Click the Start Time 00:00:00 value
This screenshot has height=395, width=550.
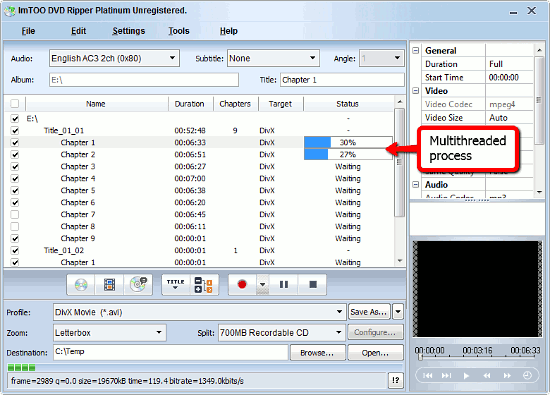pos(504,77)
